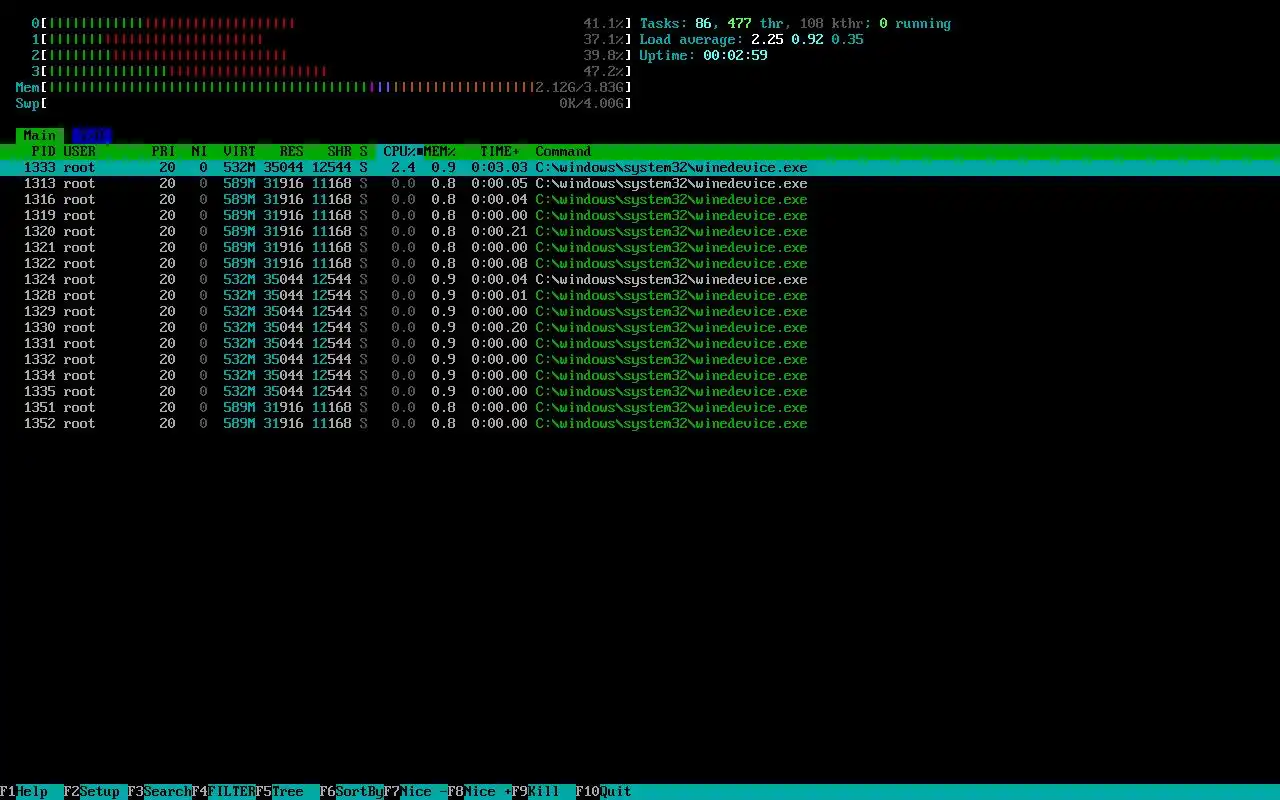The height and width of the screenshot is (800, 1280).
Task: Click the 47.2% CPU 3 percentage
Action: pos(604,71)
